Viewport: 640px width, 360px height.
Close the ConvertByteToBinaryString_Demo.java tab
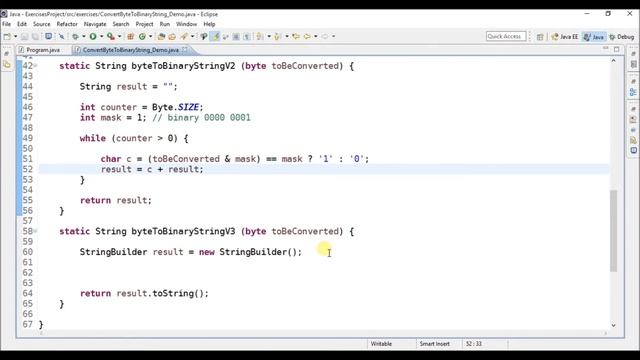pos(185,49)
